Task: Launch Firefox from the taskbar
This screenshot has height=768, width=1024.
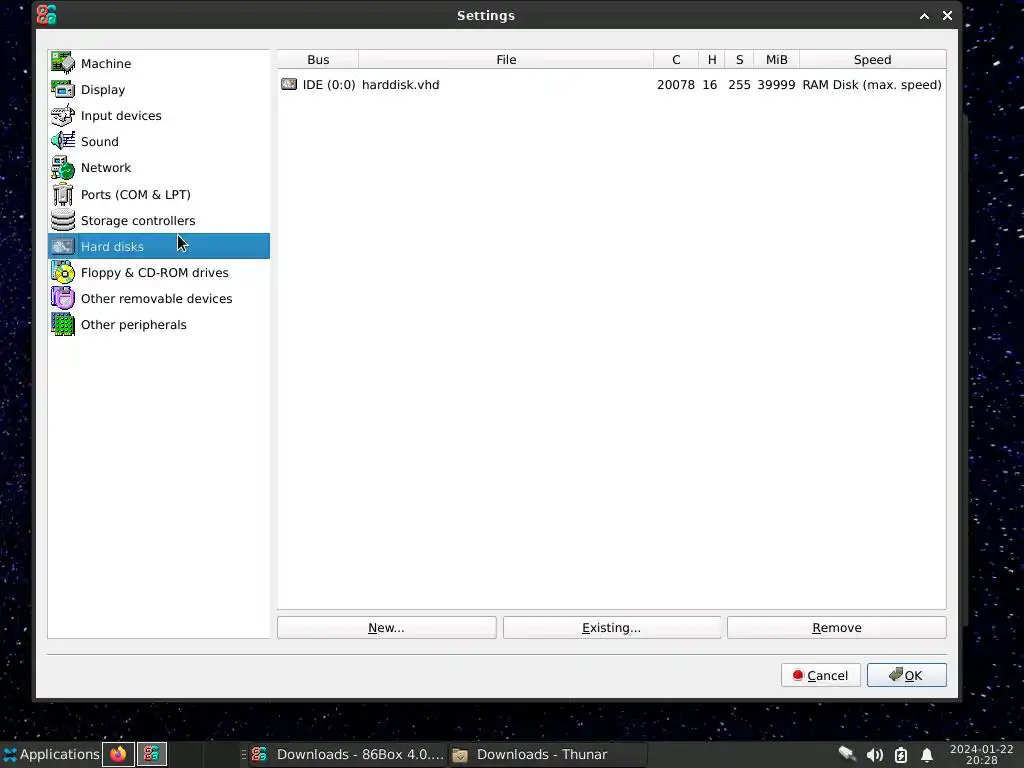Action: point(118,754)
